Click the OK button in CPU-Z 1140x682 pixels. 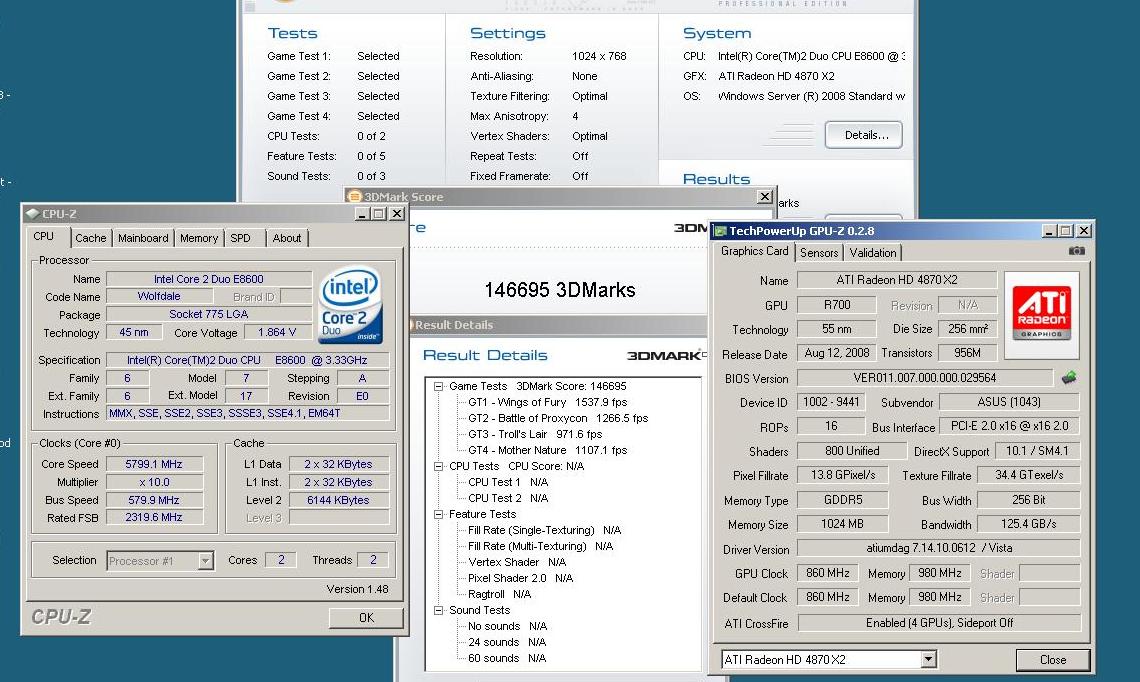[366, 617]
